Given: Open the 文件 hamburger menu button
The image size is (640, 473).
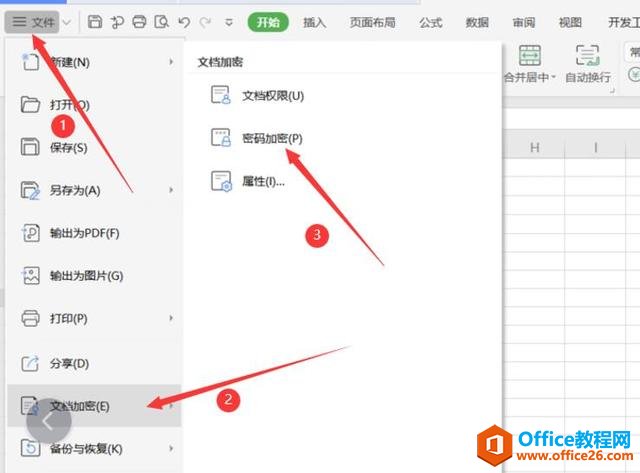Looking at the screenshot, I should (x=32, y=22).
